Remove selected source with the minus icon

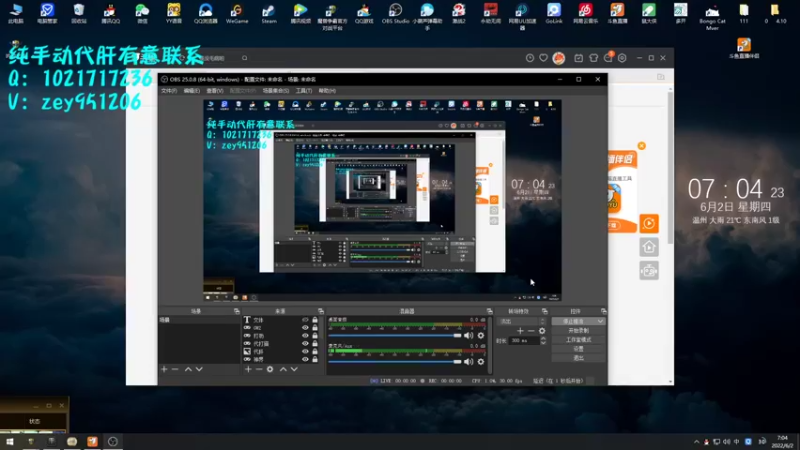pos(259,369)
